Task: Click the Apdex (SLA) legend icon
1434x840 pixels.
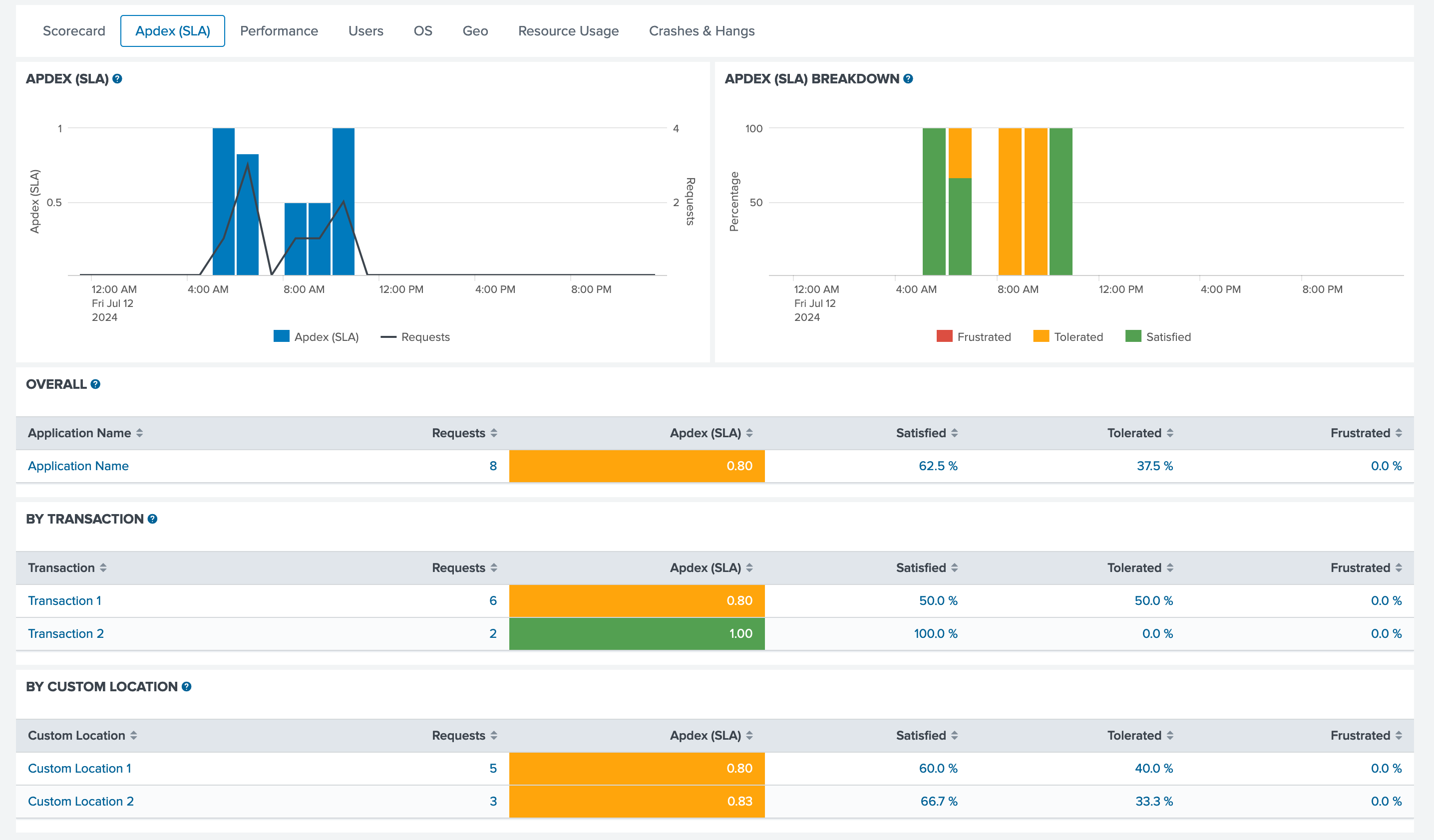Action: point(281,336)
